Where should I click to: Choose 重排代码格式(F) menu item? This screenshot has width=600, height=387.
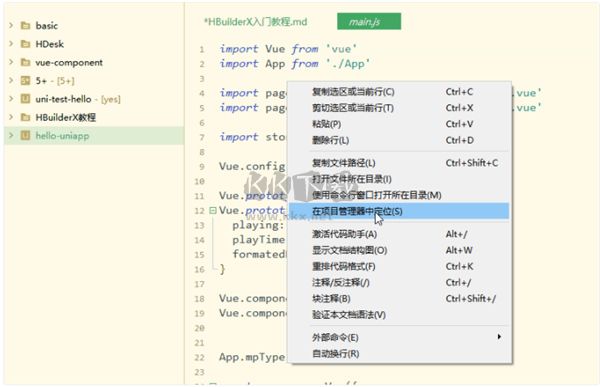coord(399,266)
